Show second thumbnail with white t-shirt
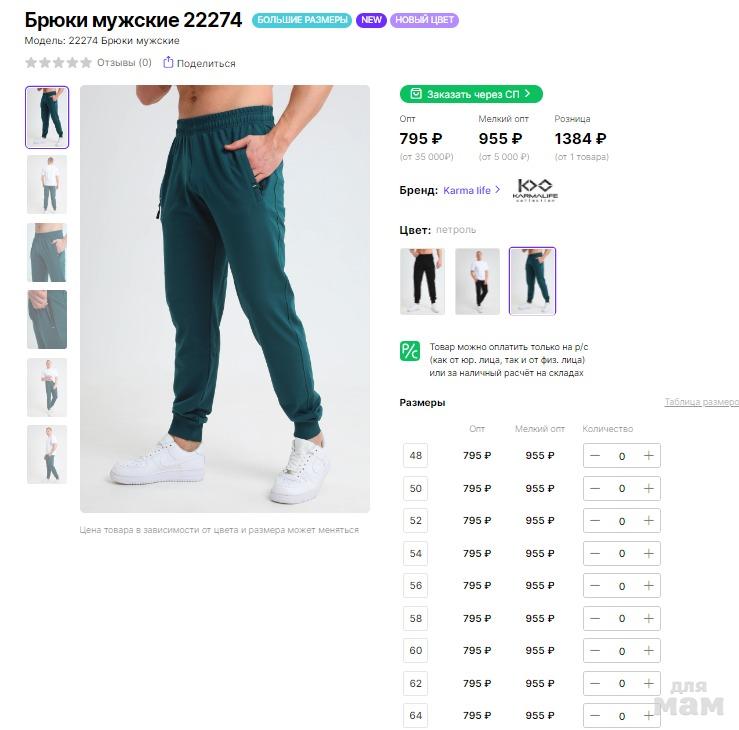The height and width of the screenshot is (730, 739). tap(47, 185)
